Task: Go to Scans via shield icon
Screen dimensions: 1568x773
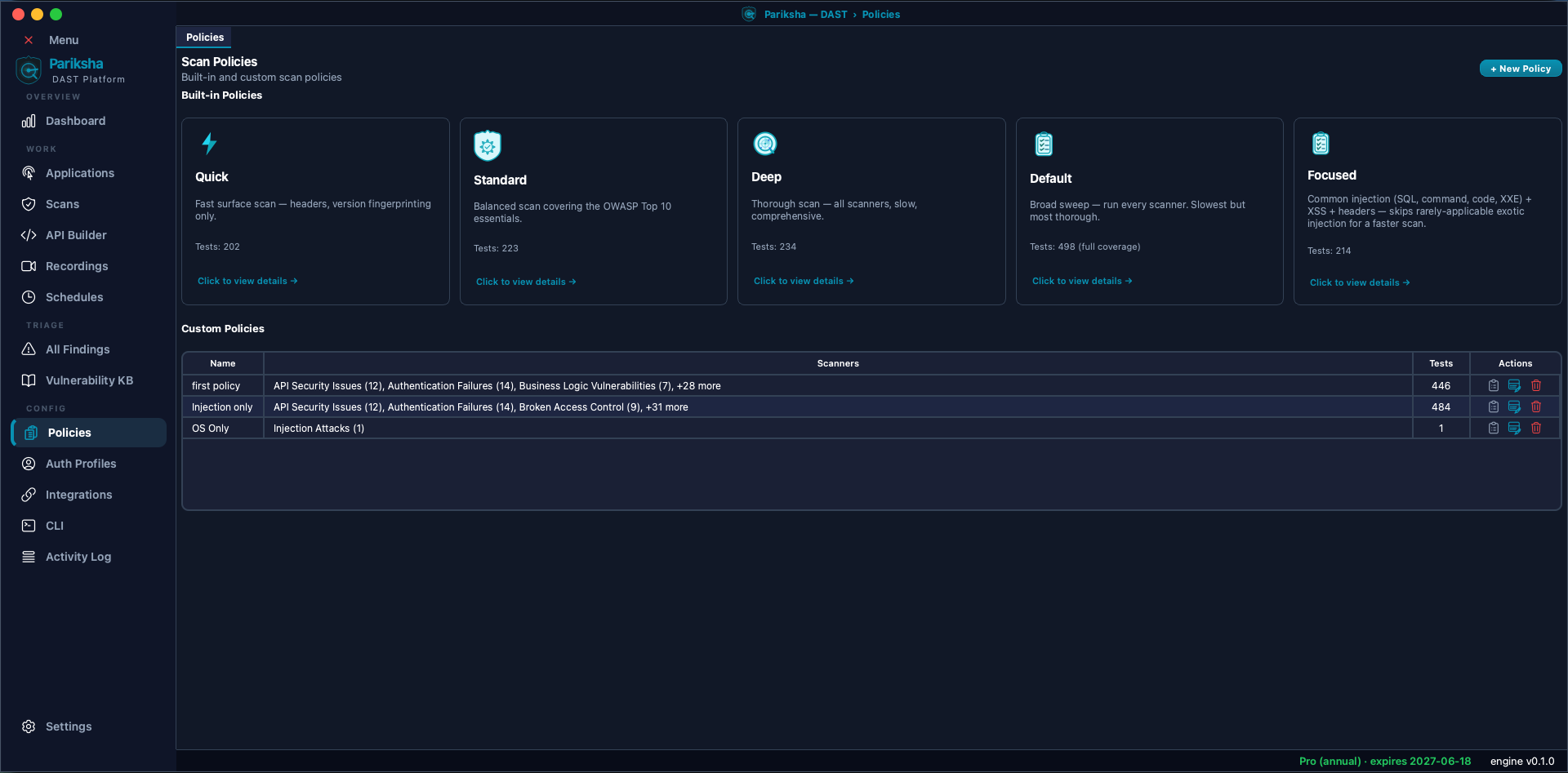Action: point(29,204)
